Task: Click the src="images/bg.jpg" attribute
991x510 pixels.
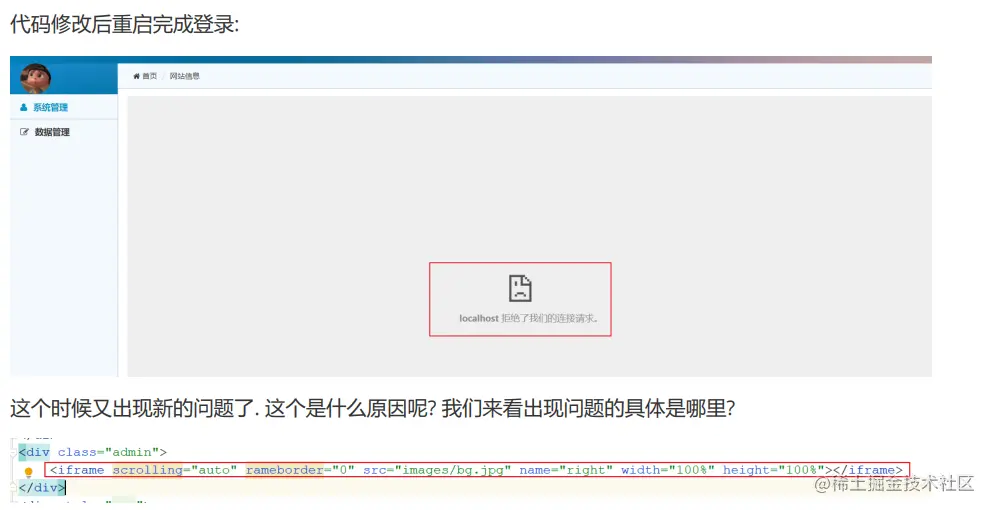Action: click(437, 470)
